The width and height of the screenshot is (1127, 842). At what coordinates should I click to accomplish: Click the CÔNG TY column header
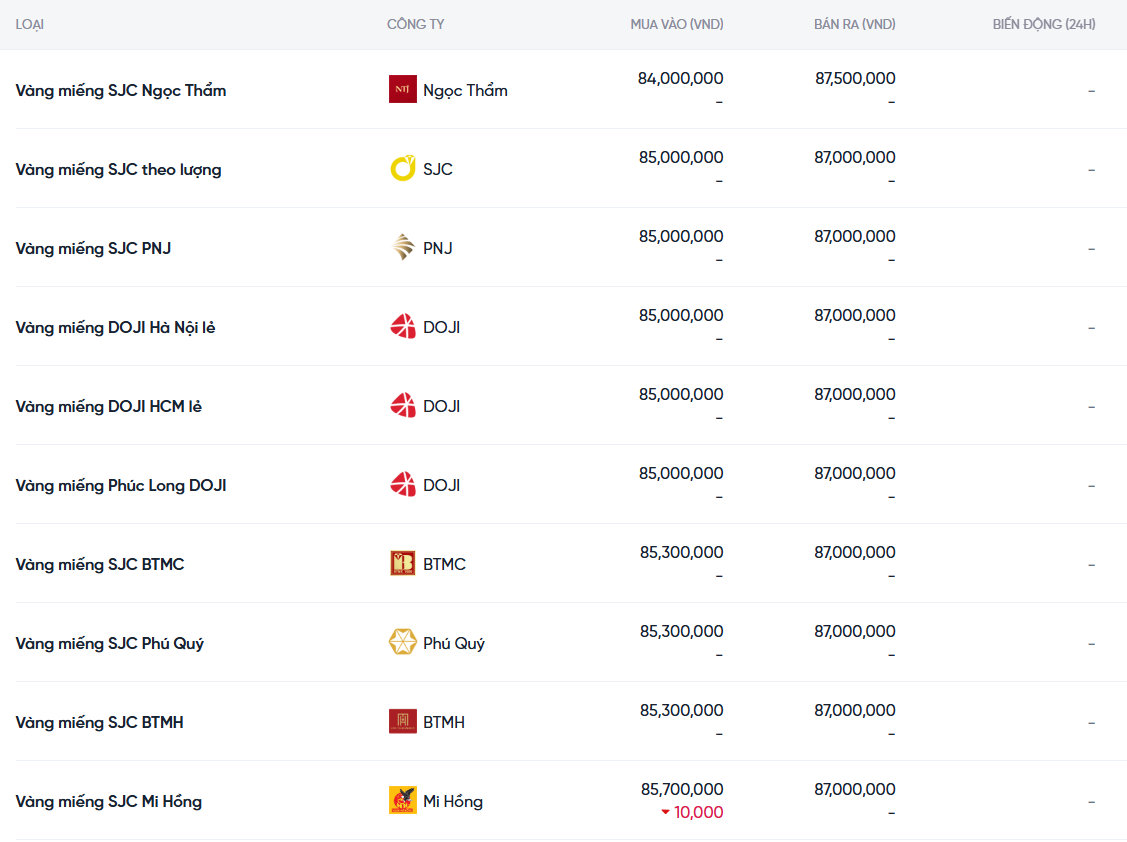point(415,24)
